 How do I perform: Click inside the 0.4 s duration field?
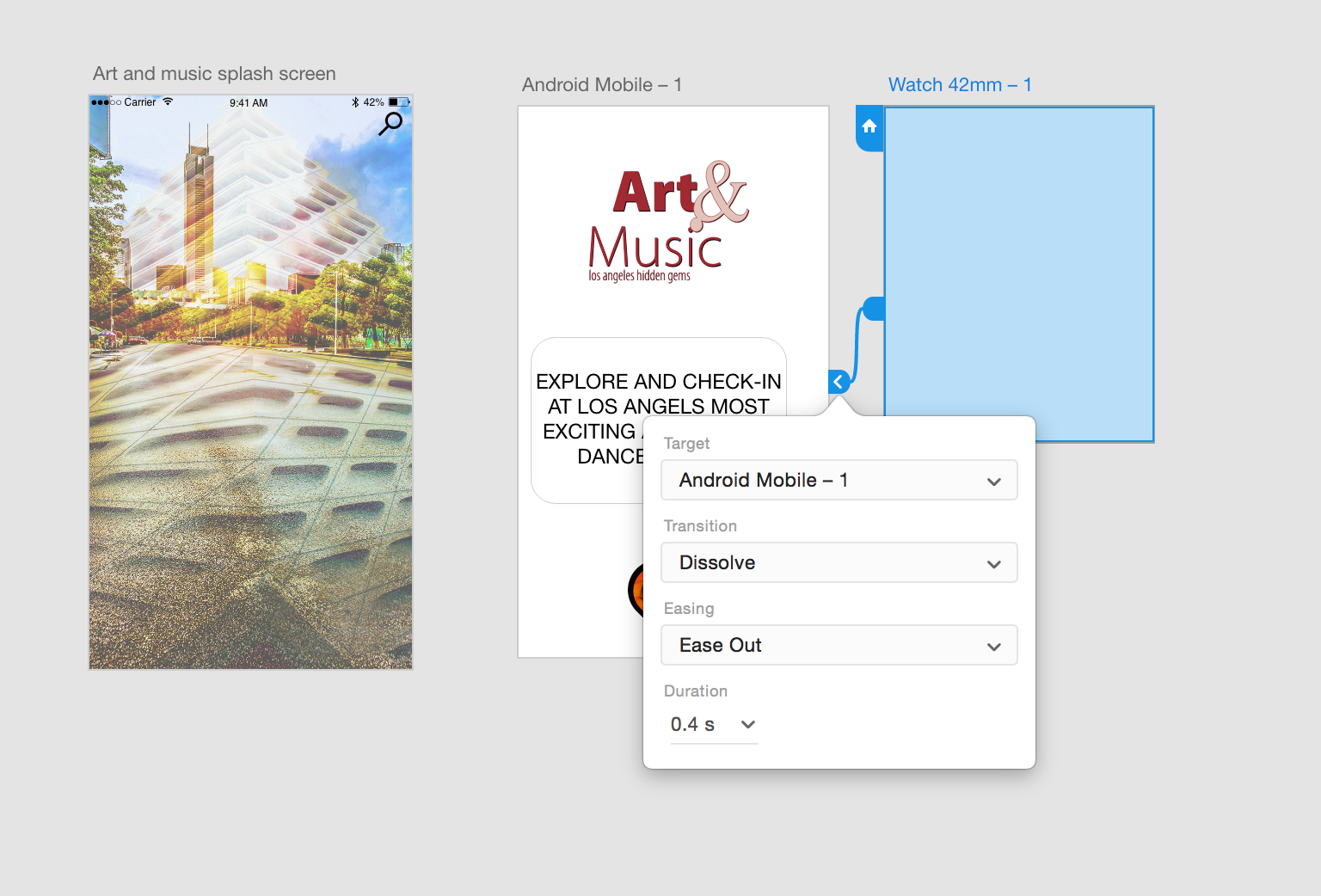point(692,724)
